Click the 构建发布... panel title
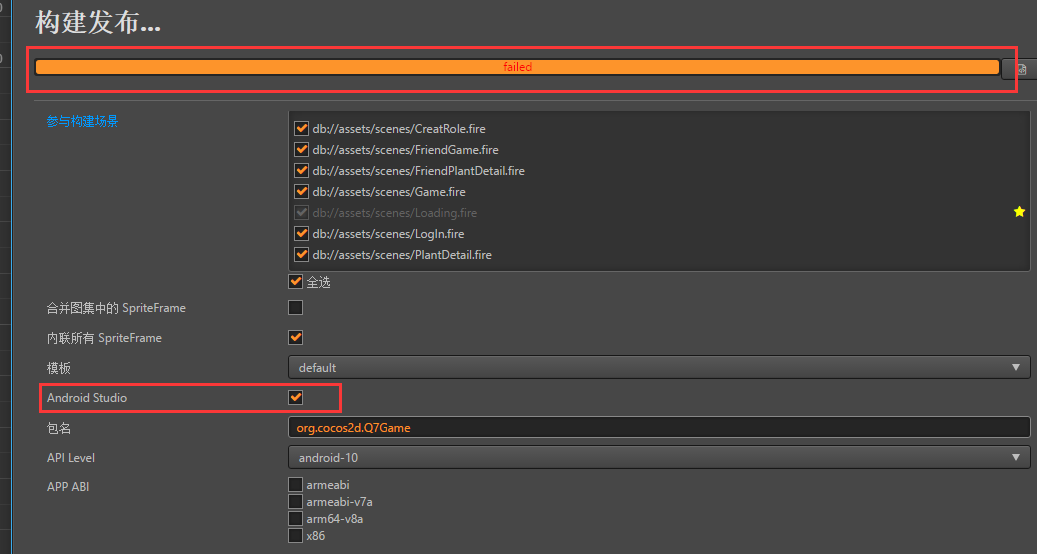 point(98,22)
